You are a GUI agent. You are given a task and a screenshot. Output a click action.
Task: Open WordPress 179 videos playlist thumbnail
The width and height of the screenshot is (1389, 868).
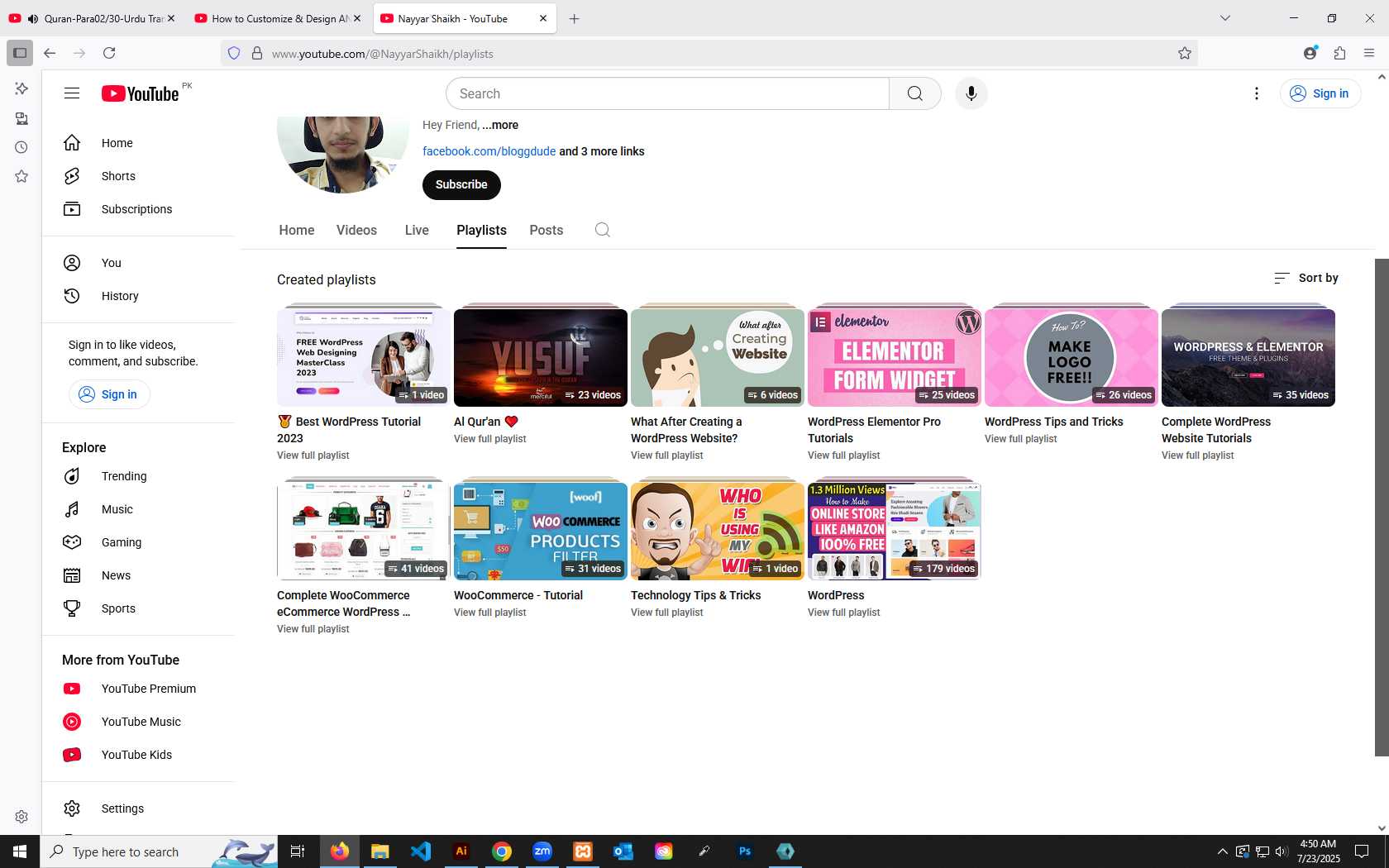(895, 531)
